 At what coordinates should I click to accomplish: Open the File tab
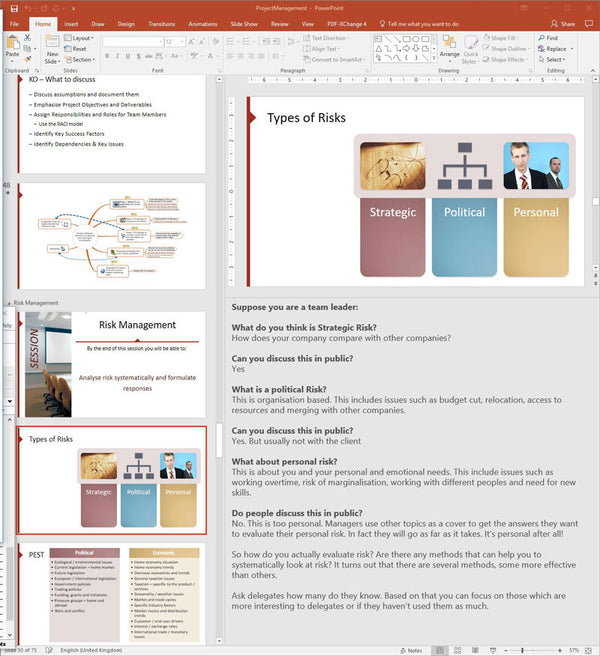point(14,24)
